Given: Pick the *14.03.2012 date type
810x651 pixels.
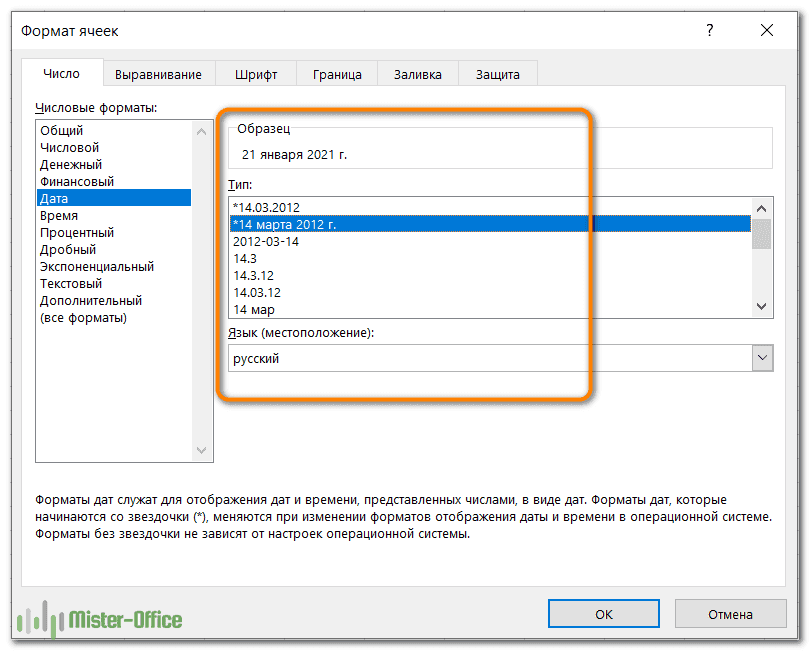Looking at the screenshot, I should click(x=266, y=208).
